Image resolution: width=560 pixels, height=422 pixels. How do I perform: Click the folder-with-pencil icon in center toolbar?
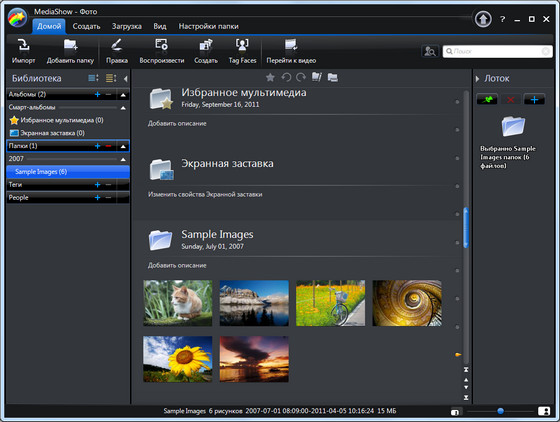click(317, 77)
